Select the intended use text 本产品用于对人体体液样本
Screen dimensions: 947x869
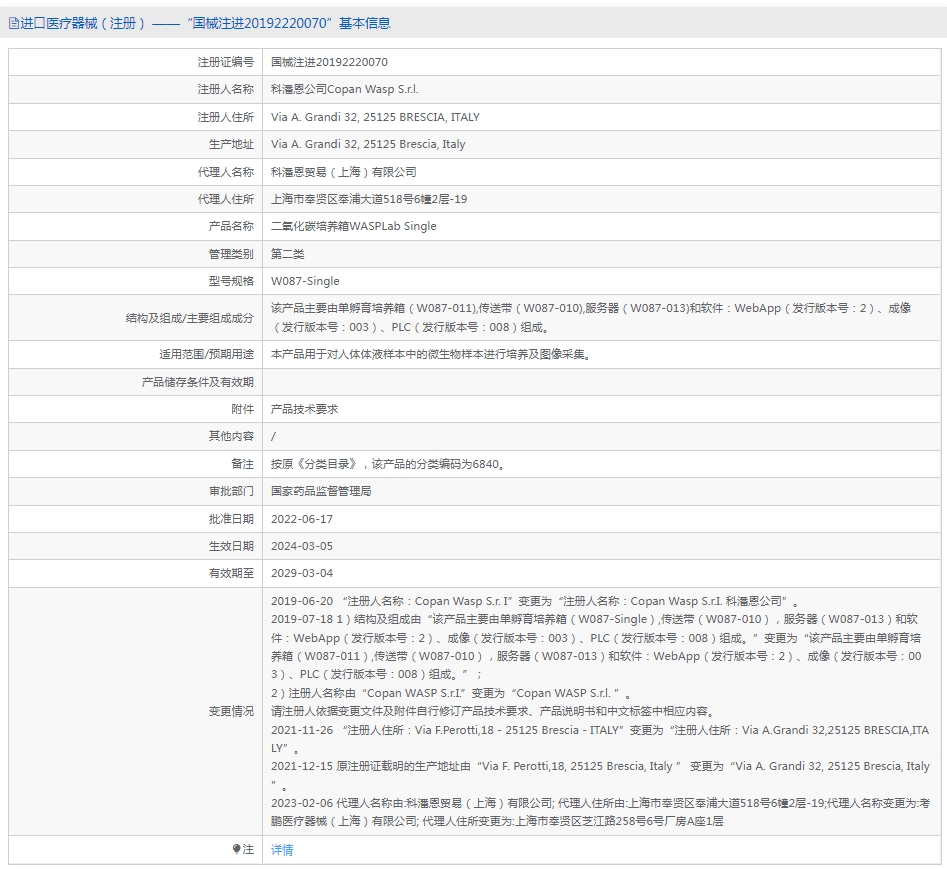click(430, 354)
